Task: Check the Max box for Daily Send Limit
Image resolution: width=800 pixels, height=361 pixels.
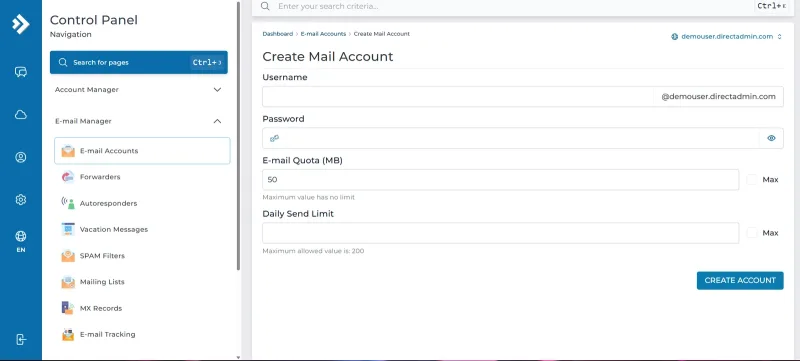Action: pyautogui.click(x=752, y=233)
